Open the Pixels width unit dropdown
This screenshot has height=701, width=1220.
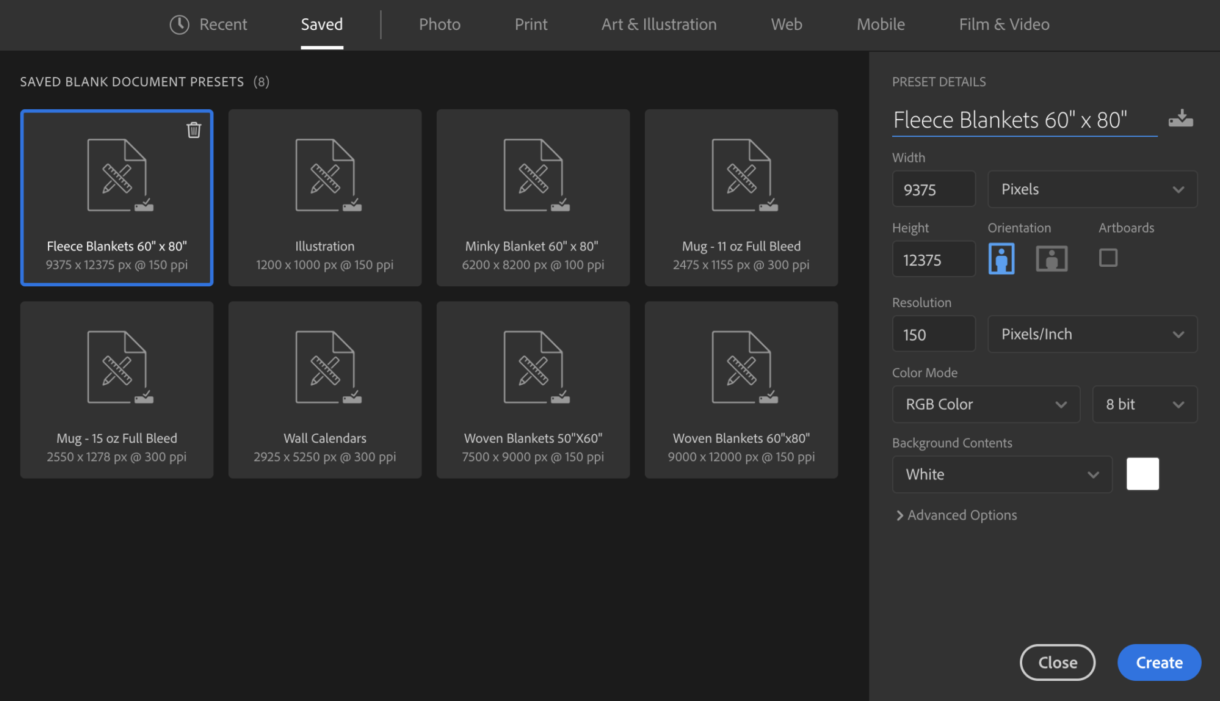pos(1092,189)
